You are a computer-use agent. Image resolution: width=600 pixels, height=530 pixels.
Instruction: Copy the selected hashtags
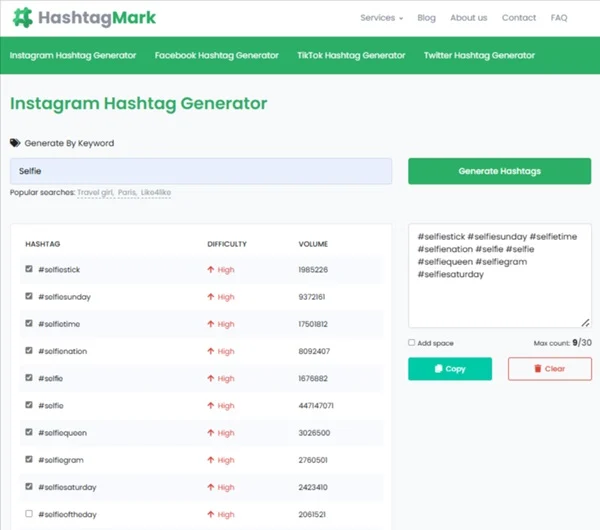[x=450, y=369]
